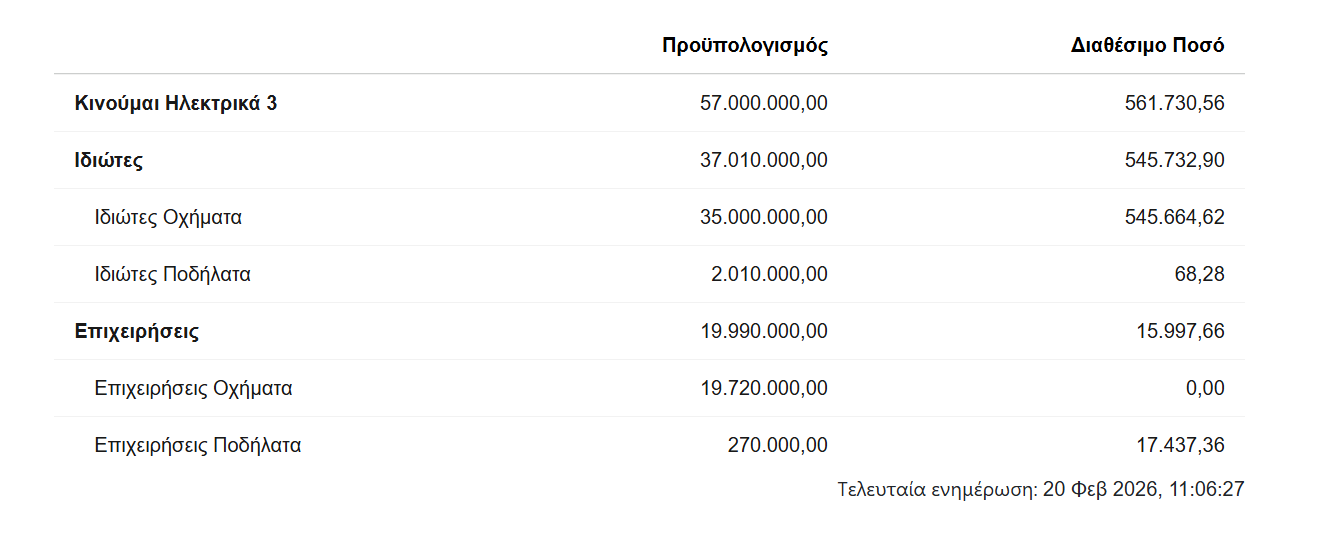The width and height of the screenshot is (1344, 534).
Task: Click the 35.000.000,00 budget value
Action: coord(764,217)
